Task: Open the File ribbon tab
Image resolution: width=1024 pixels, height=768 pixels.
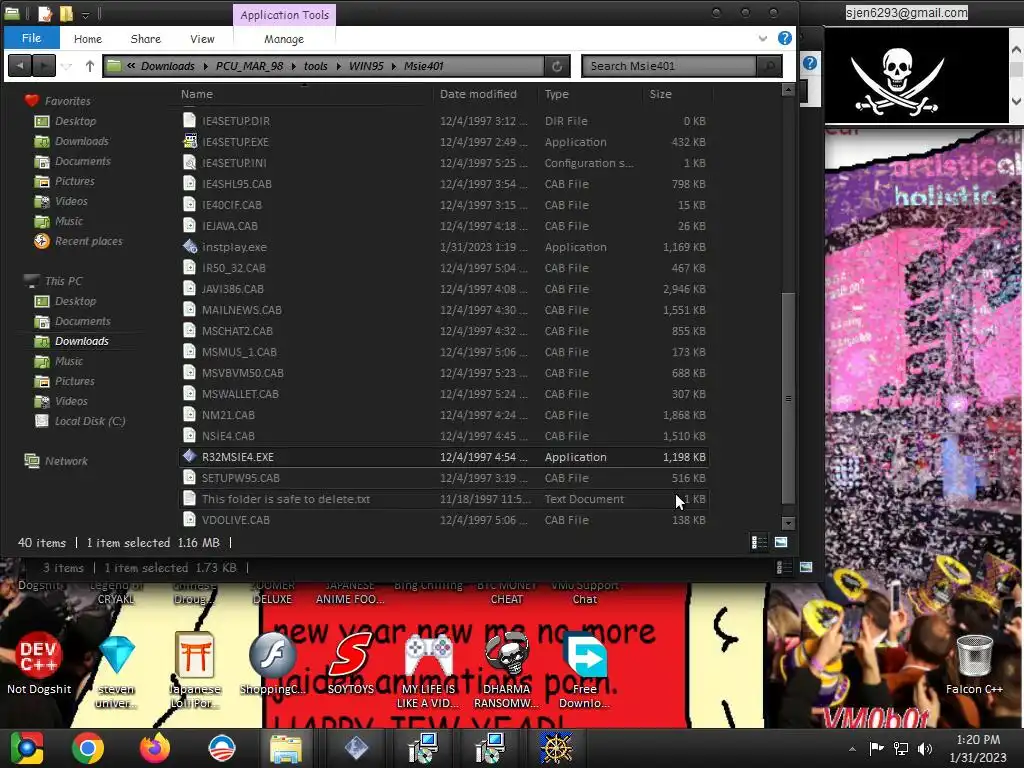Action: [31, 39]
